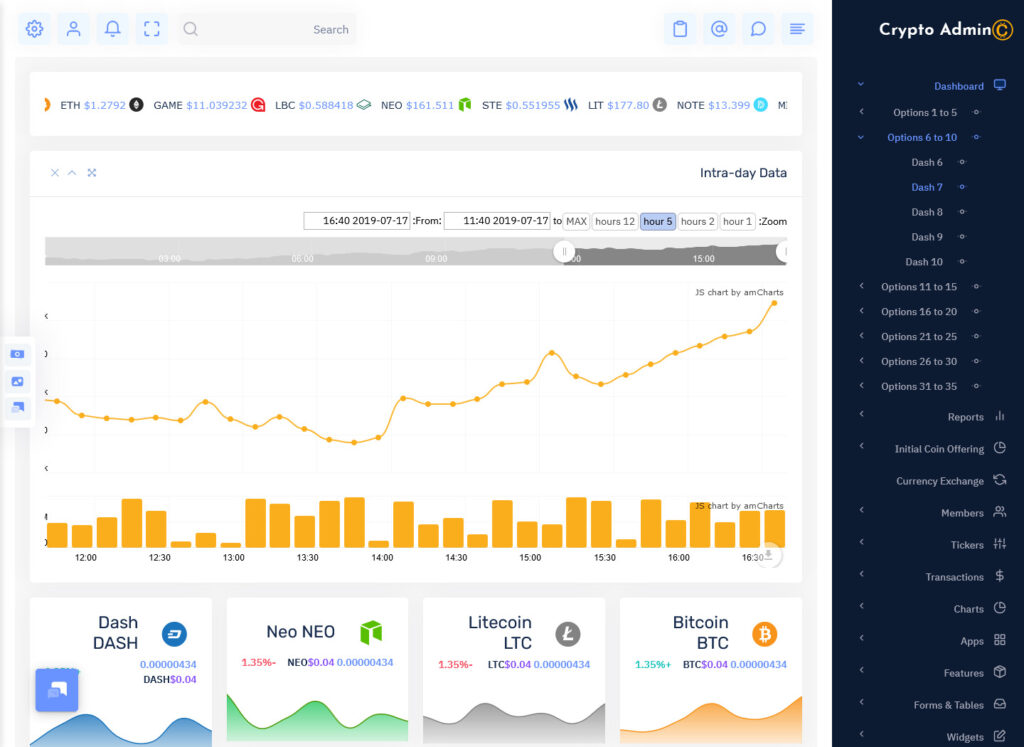Expand the Intra-day Data panel to fullscreen

click(x=92, y=172)
